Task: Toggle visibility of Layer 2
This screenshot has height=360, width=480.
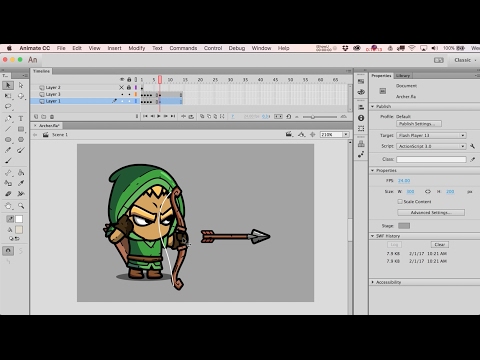Action: click(122, 87)
